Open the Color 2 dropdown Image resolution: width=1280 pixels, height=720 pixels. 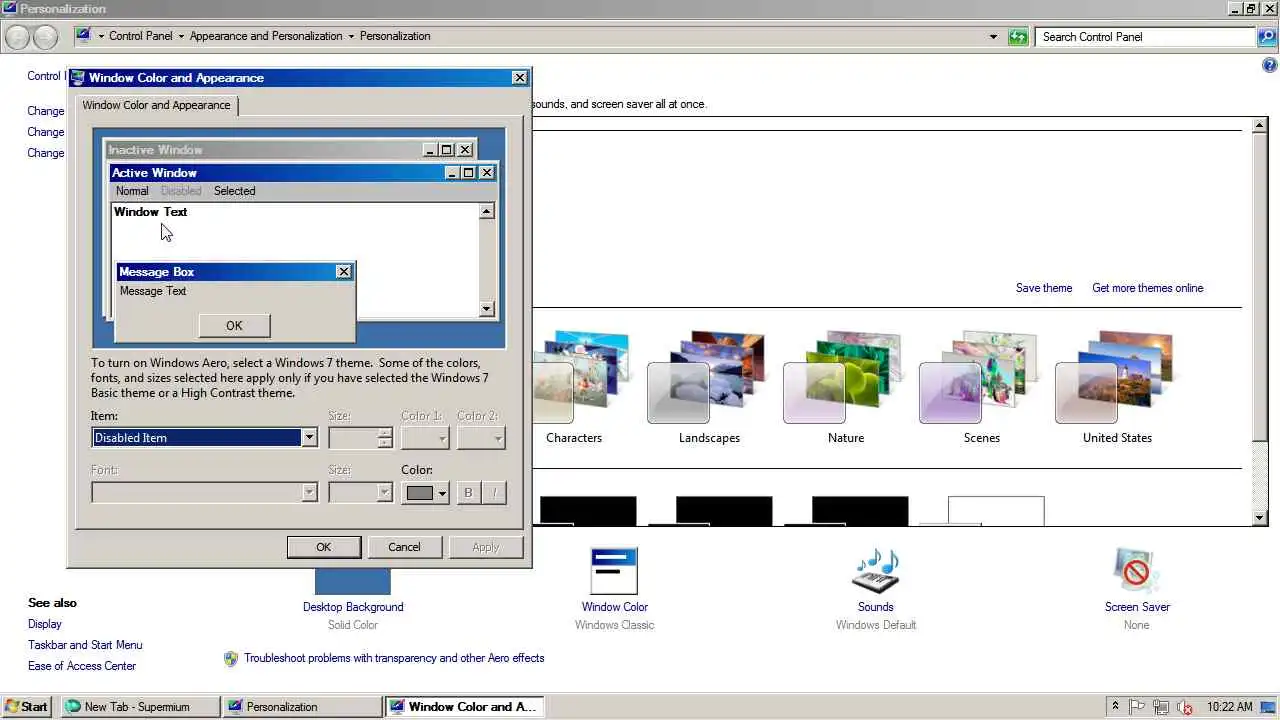(x=481, y=438)
